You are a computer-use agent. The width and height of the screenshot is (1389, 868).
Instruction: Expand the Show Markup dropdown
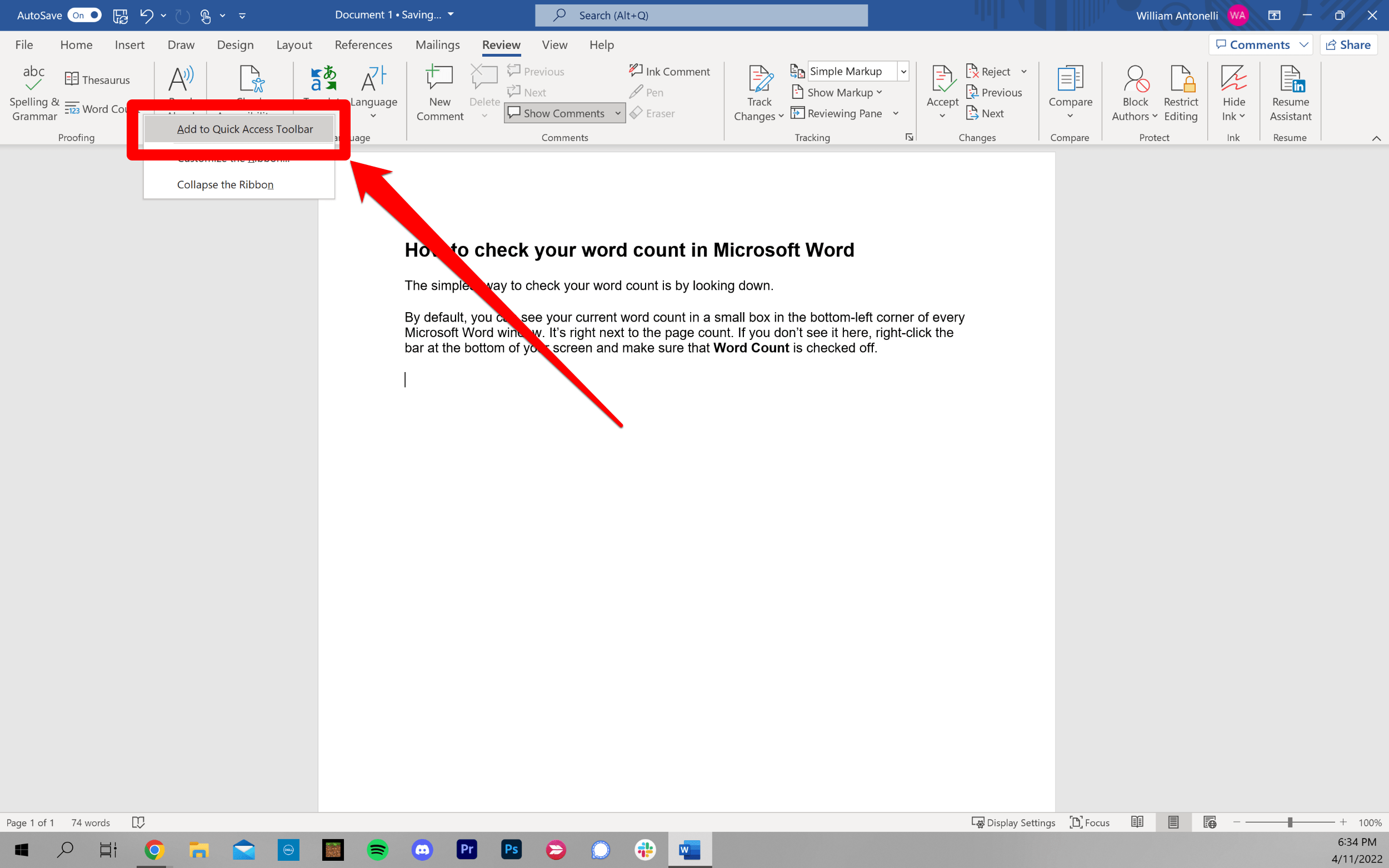click(838, 92)
